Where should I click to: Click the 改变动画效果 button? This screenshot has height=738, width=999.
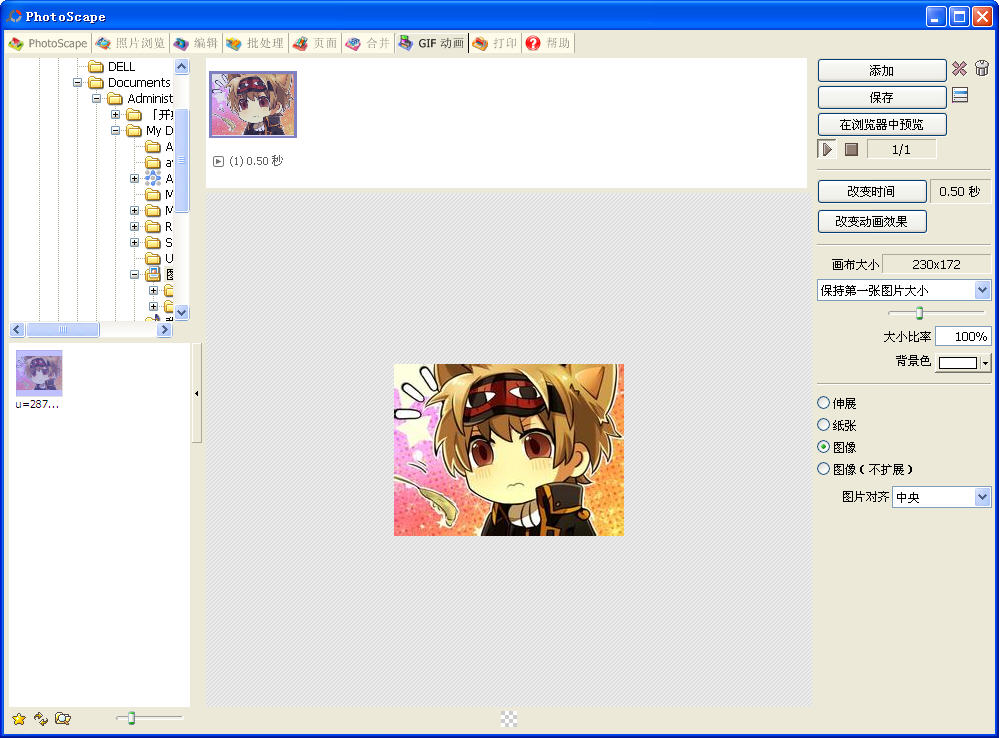(872, 221)
